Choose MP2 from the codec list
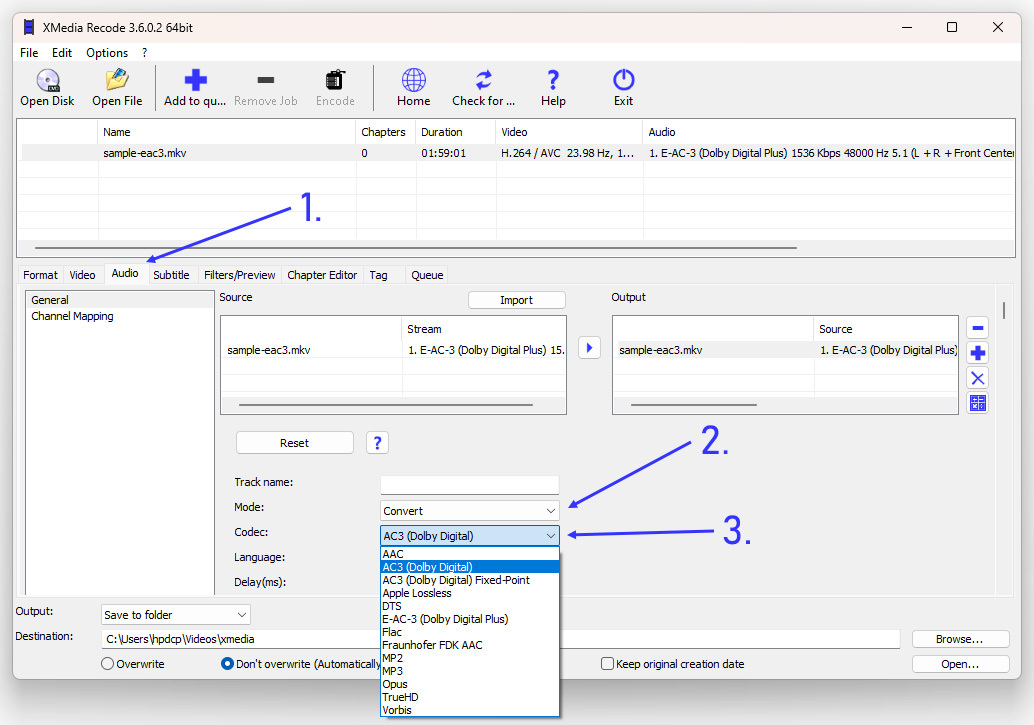The width and height of the screenshot is (1034, 725). [x=470, y=658]
